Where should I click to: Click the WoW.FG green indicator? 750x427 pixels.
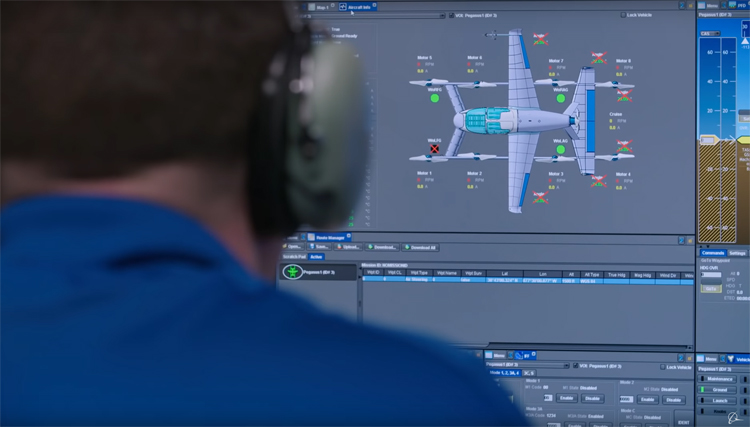click(434, 98)
